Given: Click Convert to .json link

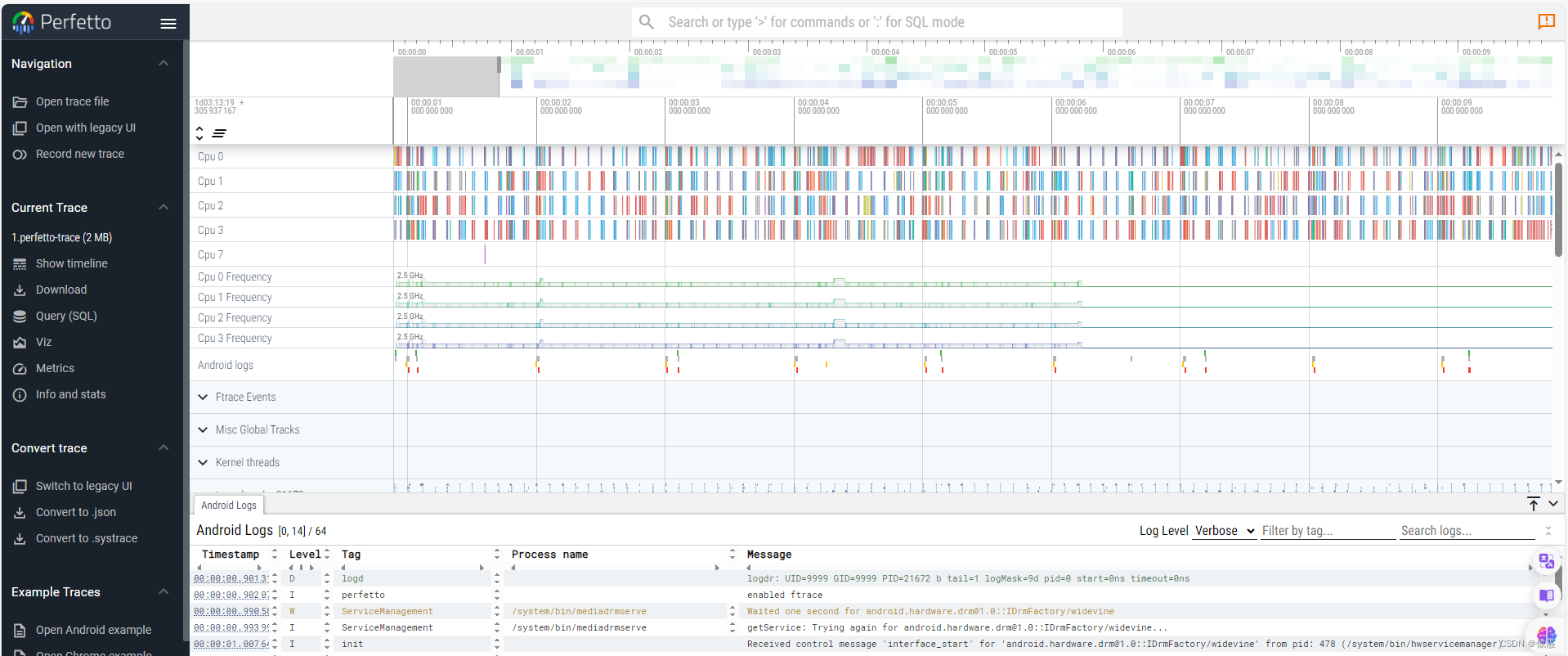Looking at the screenshot, I should (76, 513).
